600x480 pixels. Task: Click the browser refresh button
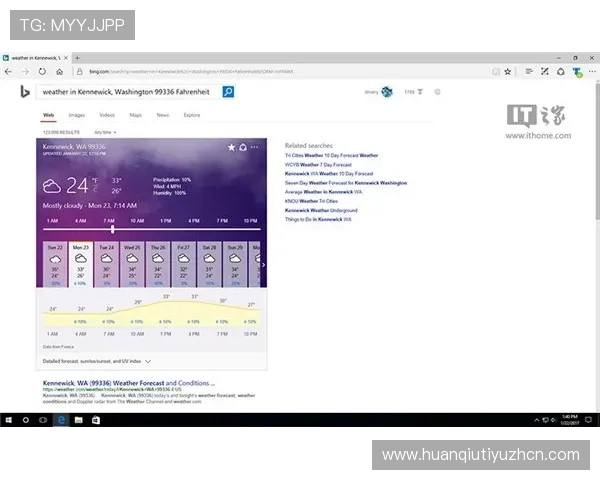(x=42, y=72)
